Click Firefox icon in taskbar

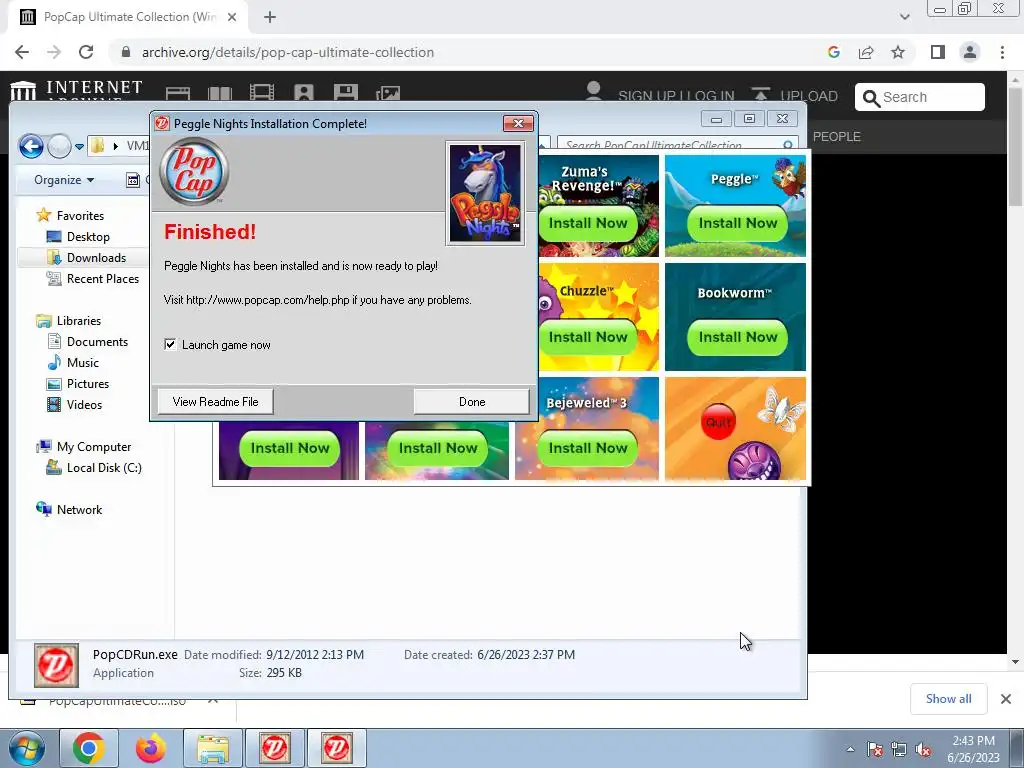click(150, 748)
